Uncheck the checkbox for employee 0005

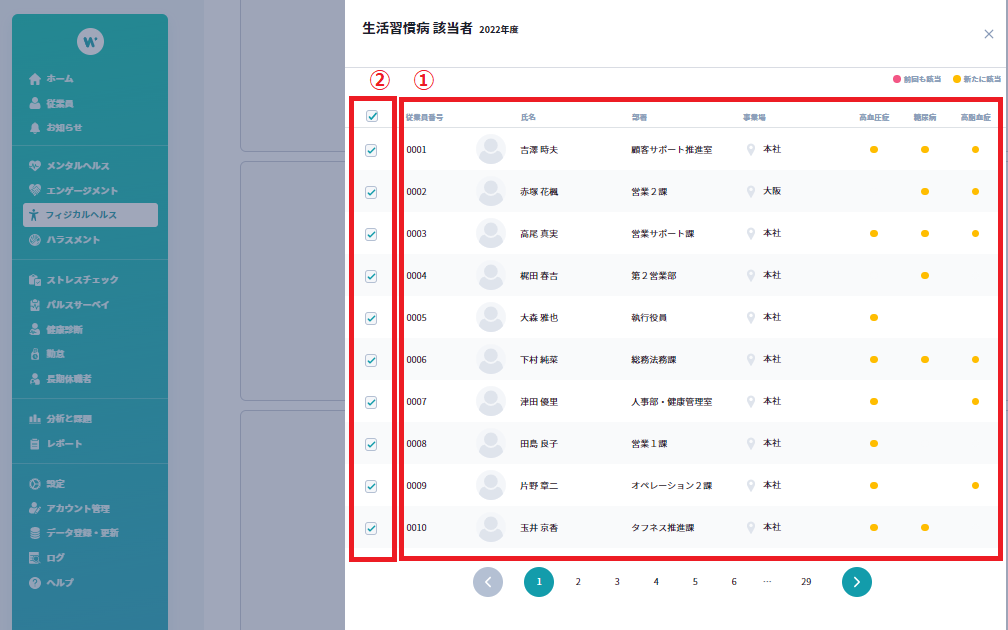click(371, 318)
